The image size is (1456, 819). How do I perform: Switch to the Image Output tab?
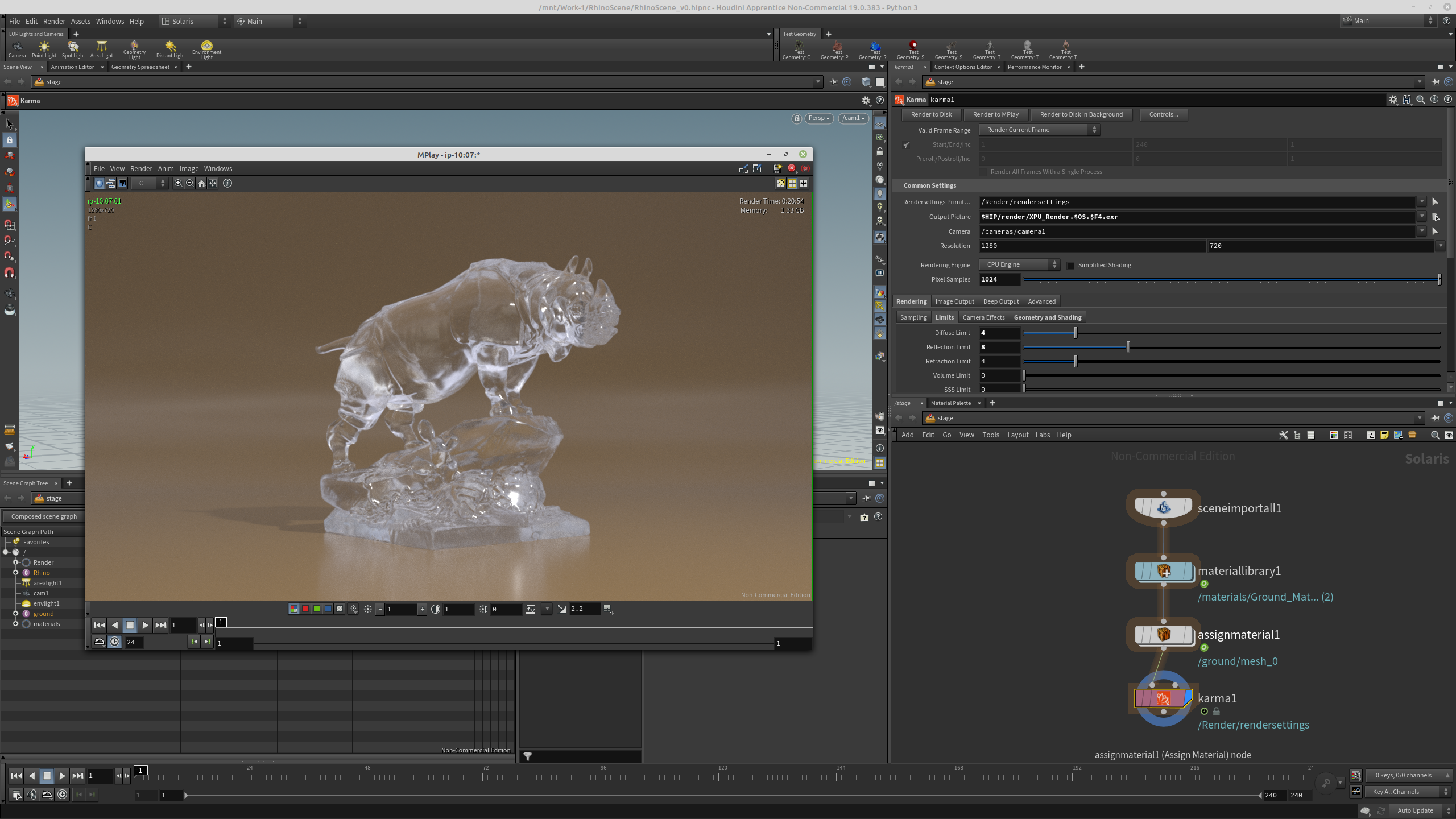[954, 301]
